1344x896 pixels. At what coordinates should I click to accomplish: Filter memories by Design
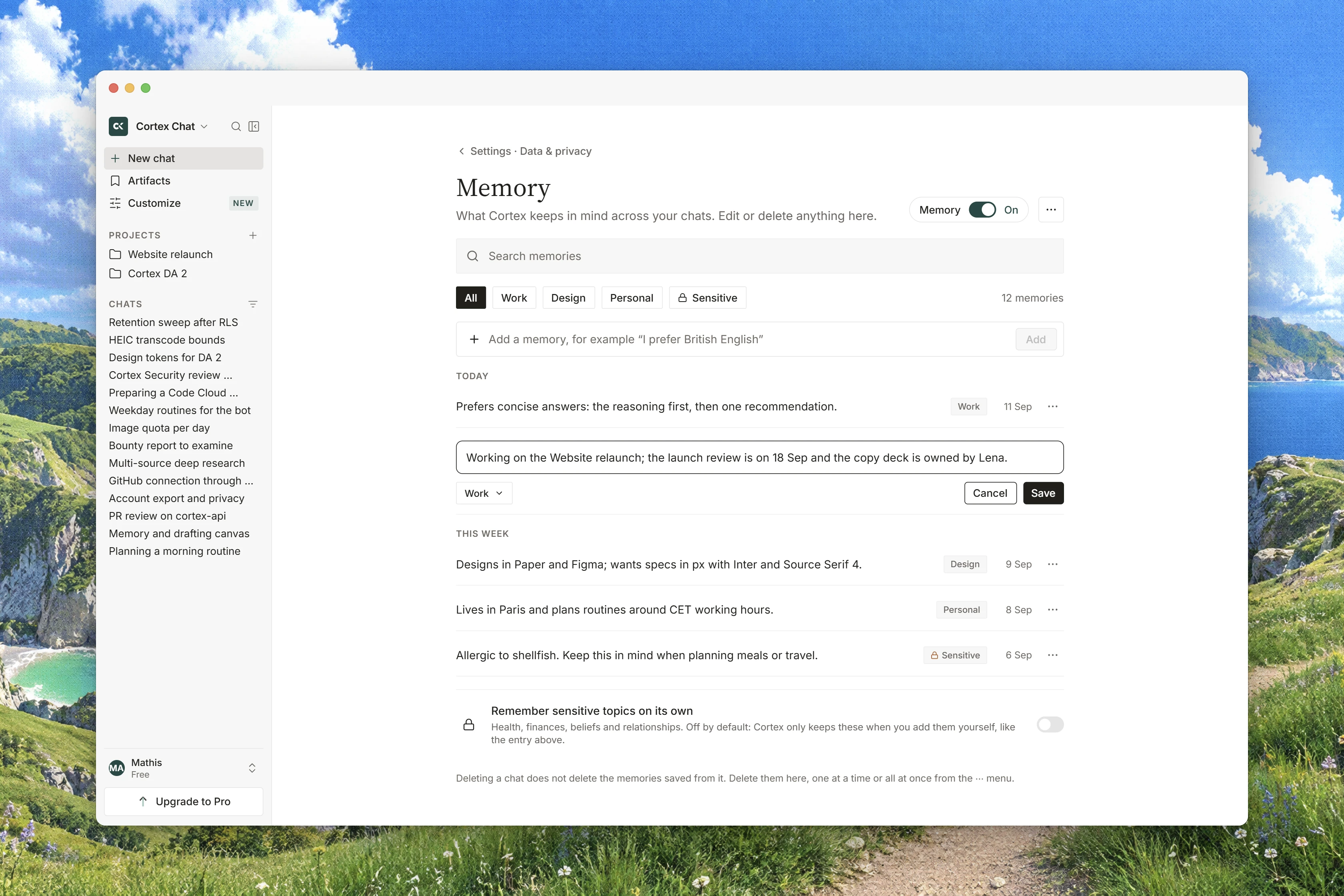[568, 298]
